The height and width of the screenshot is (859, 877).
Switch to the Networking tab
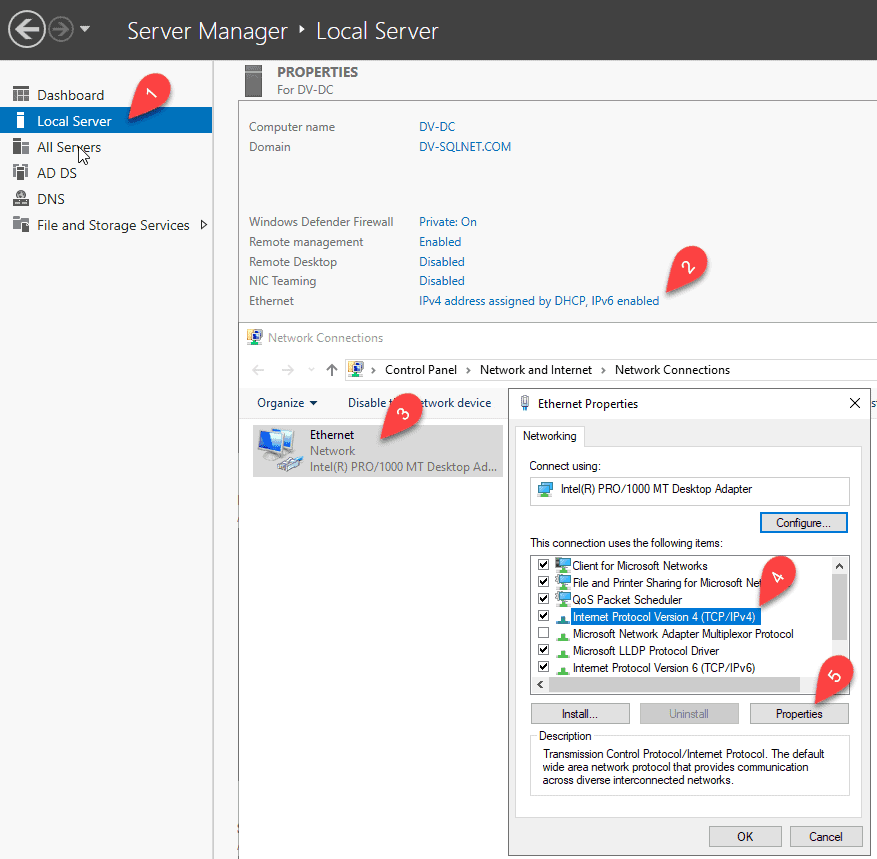549,435
